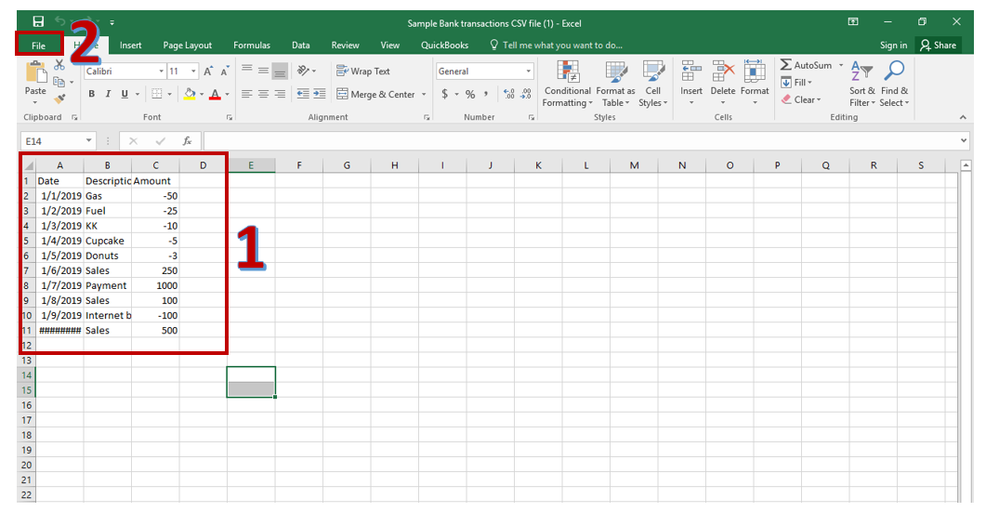Increase font size with larger A
This screenshot has width=999, height=525.
(x=208, y=71)
